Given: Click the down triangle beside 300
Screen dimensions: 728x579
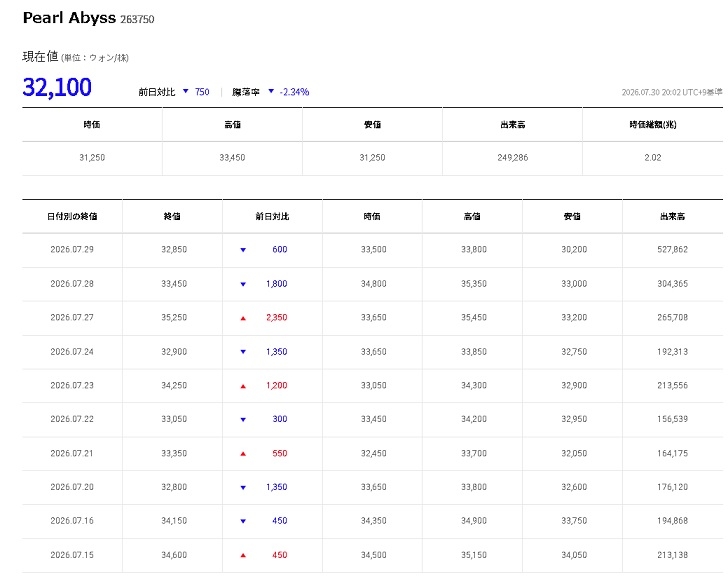Looking at the screenshot, I should tap(243, 420).
